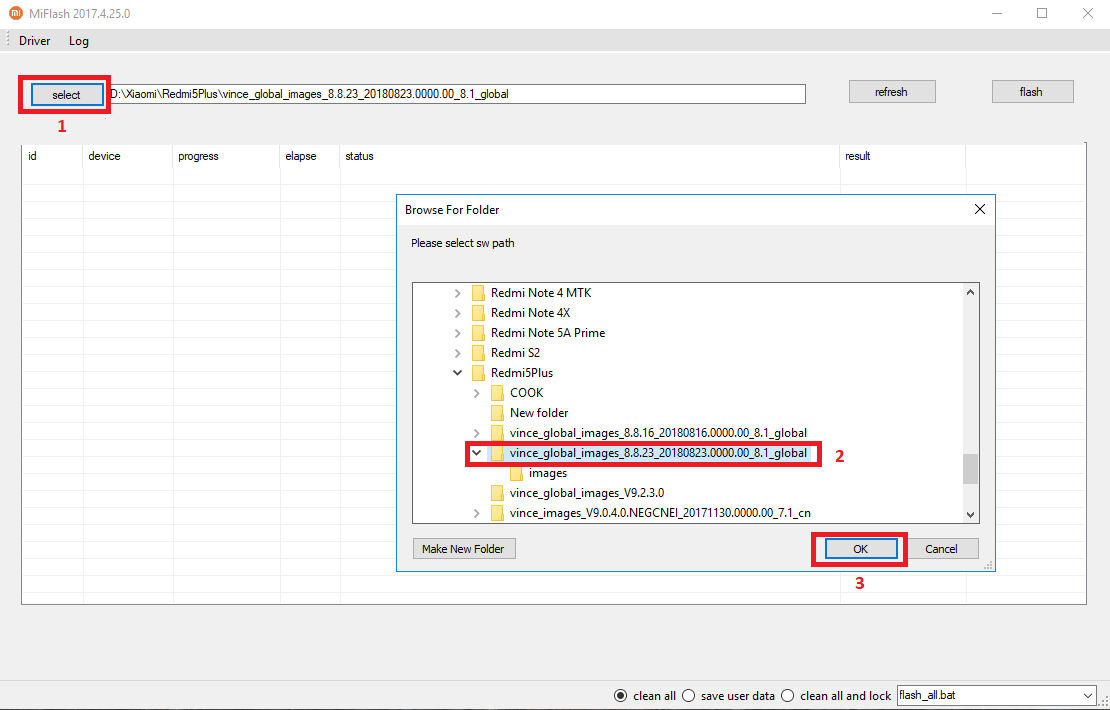
Task: Click the status column header
Action: tap(589, 156)
